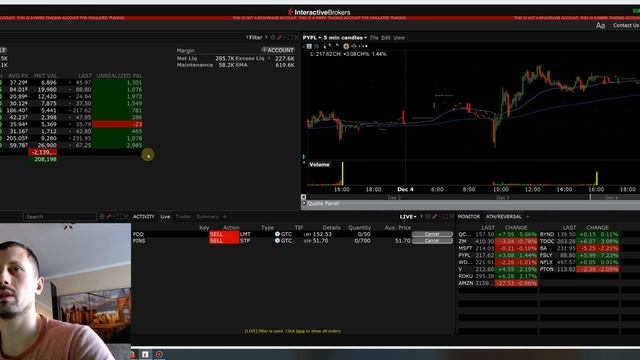Select the NFLX row in monitor watchlist

[x=579, y=262]
